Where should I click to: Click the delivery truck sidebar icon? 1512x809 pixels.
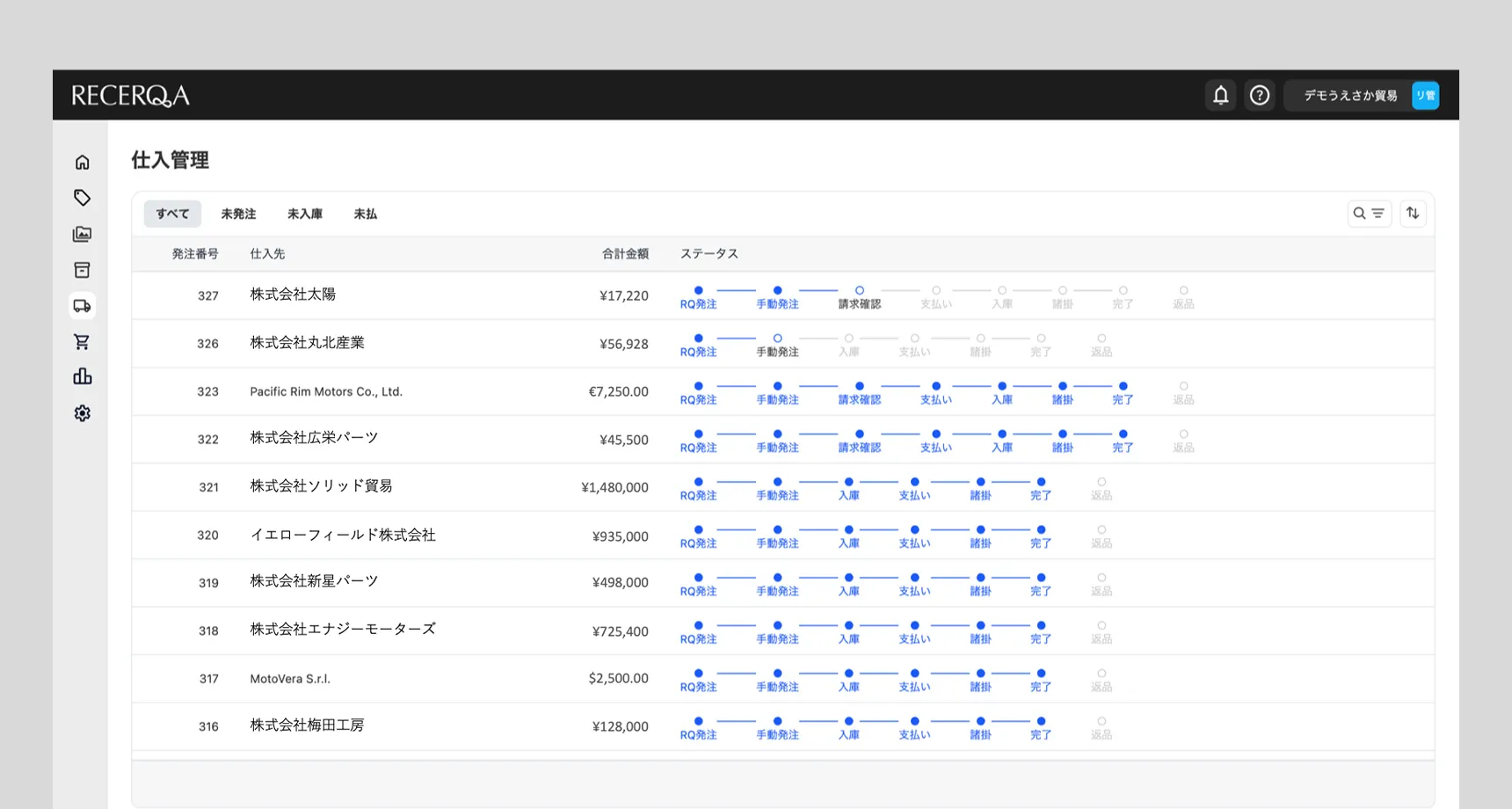[x=82, y=306]
